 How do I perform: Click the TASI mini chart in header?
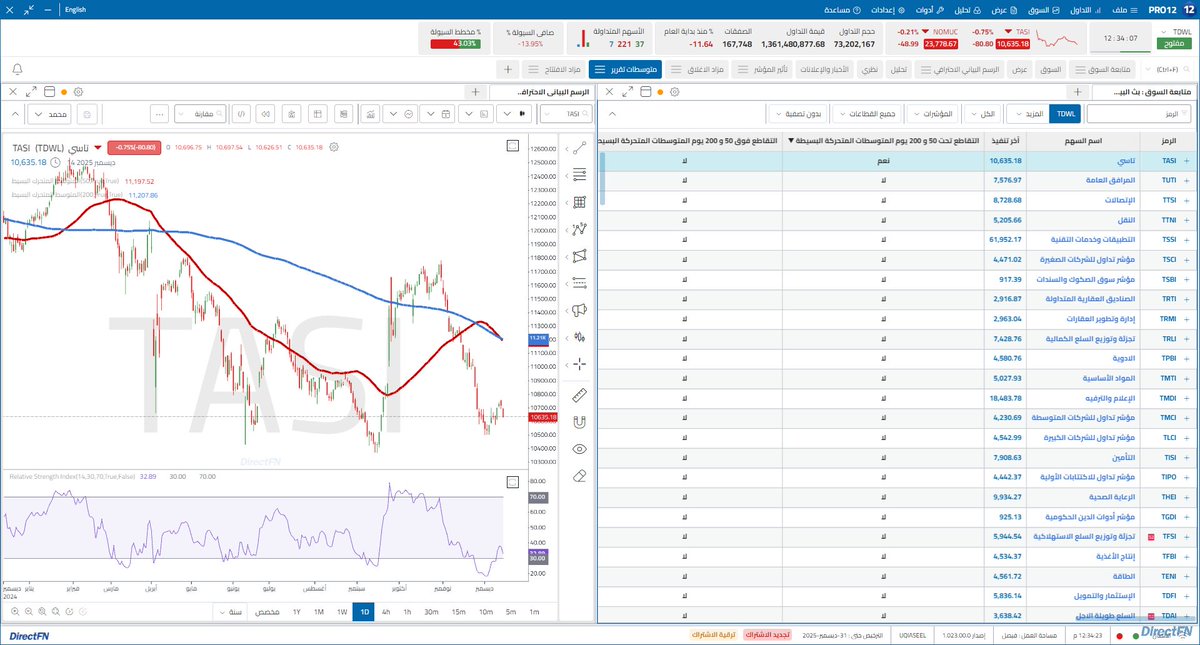point(1056,39)
